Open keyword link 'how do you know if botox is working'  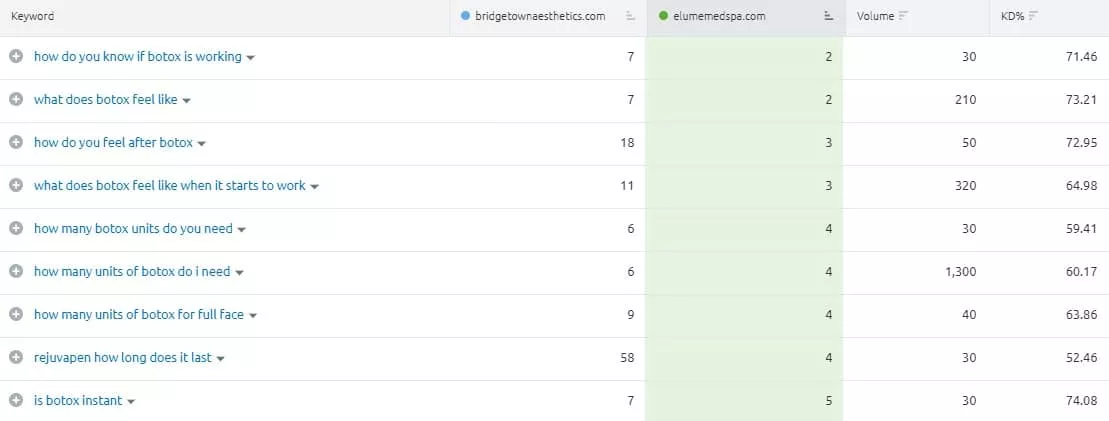138,57
